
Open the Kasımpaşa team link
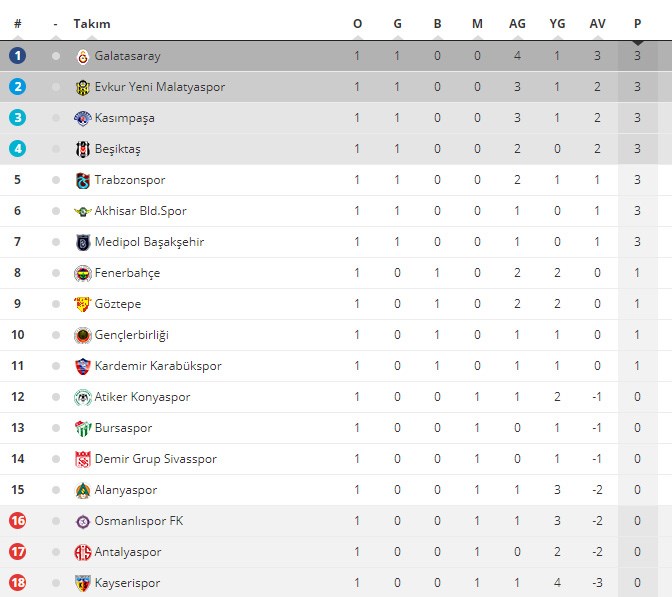(x=124, y=118)
